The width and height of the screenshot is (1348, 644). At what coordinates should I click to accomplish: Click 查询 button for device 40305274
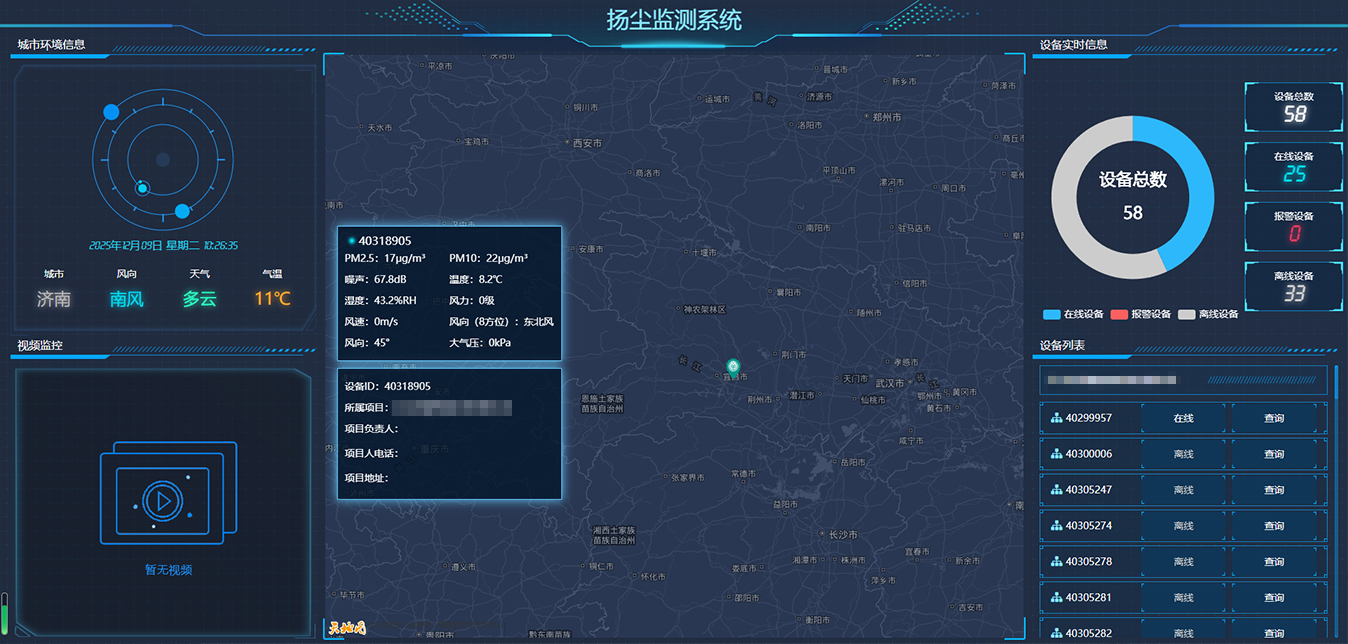[x=1273, y=526]
